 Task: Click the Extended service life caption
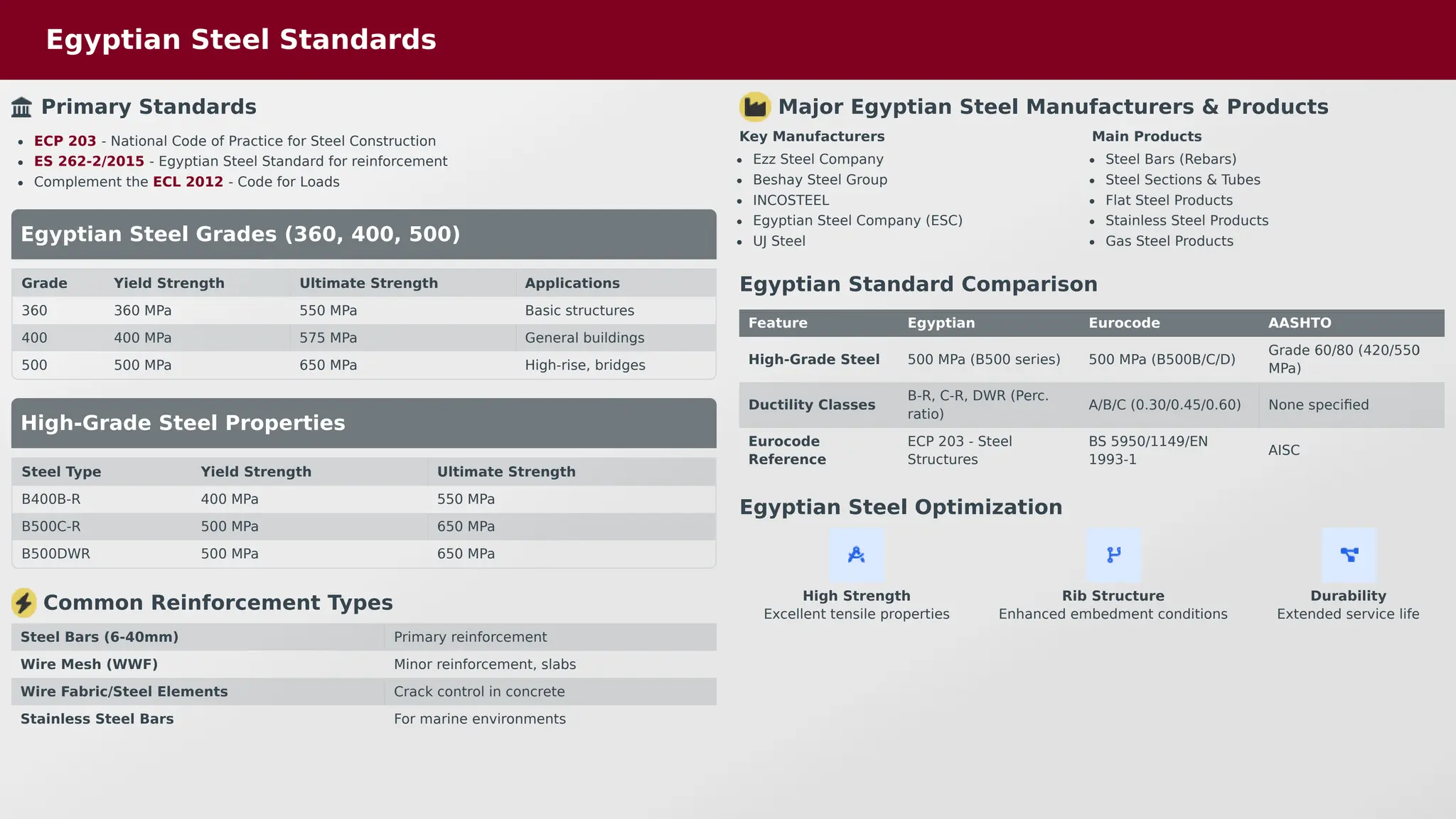pos(1349,614)
